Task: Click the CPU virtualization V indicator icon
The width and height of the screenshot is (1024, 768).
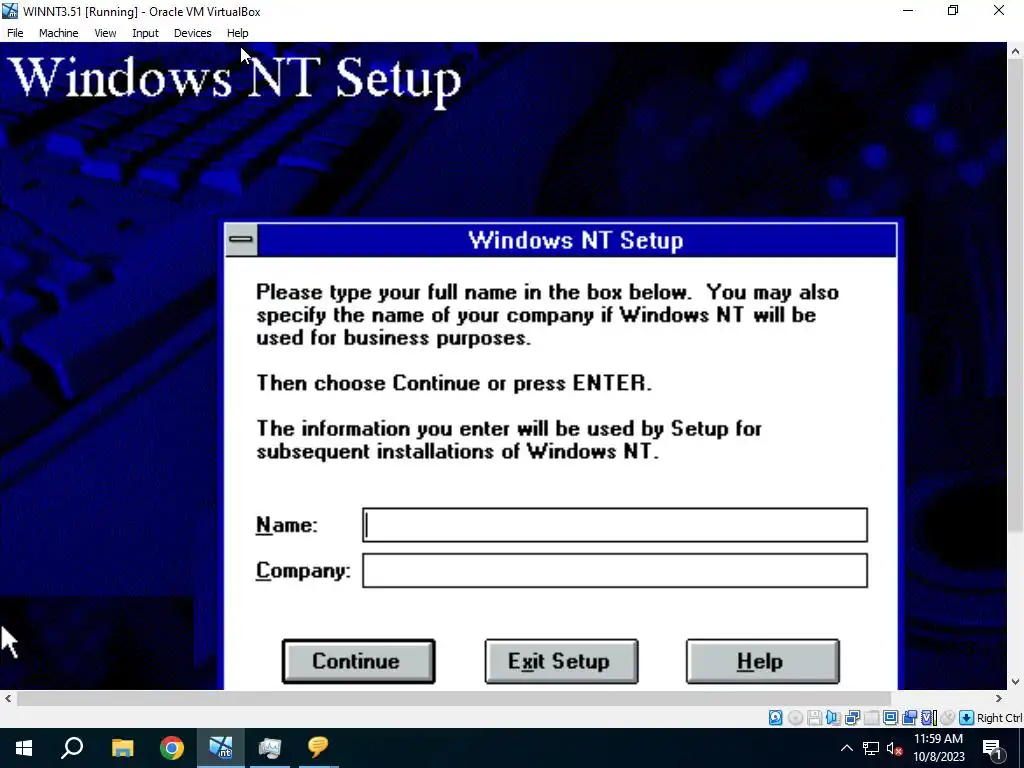Action: [929, 718]
